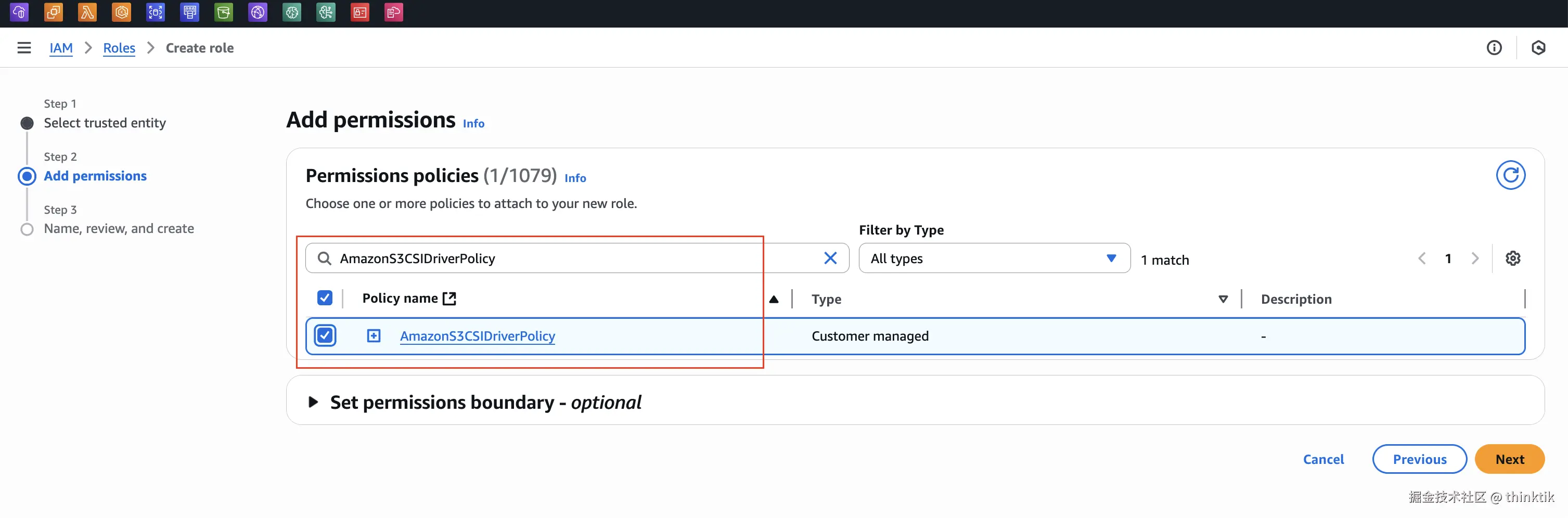
Task: Open table preferences gear icon
Action: pyautogui.click(x=1513, y=258)
